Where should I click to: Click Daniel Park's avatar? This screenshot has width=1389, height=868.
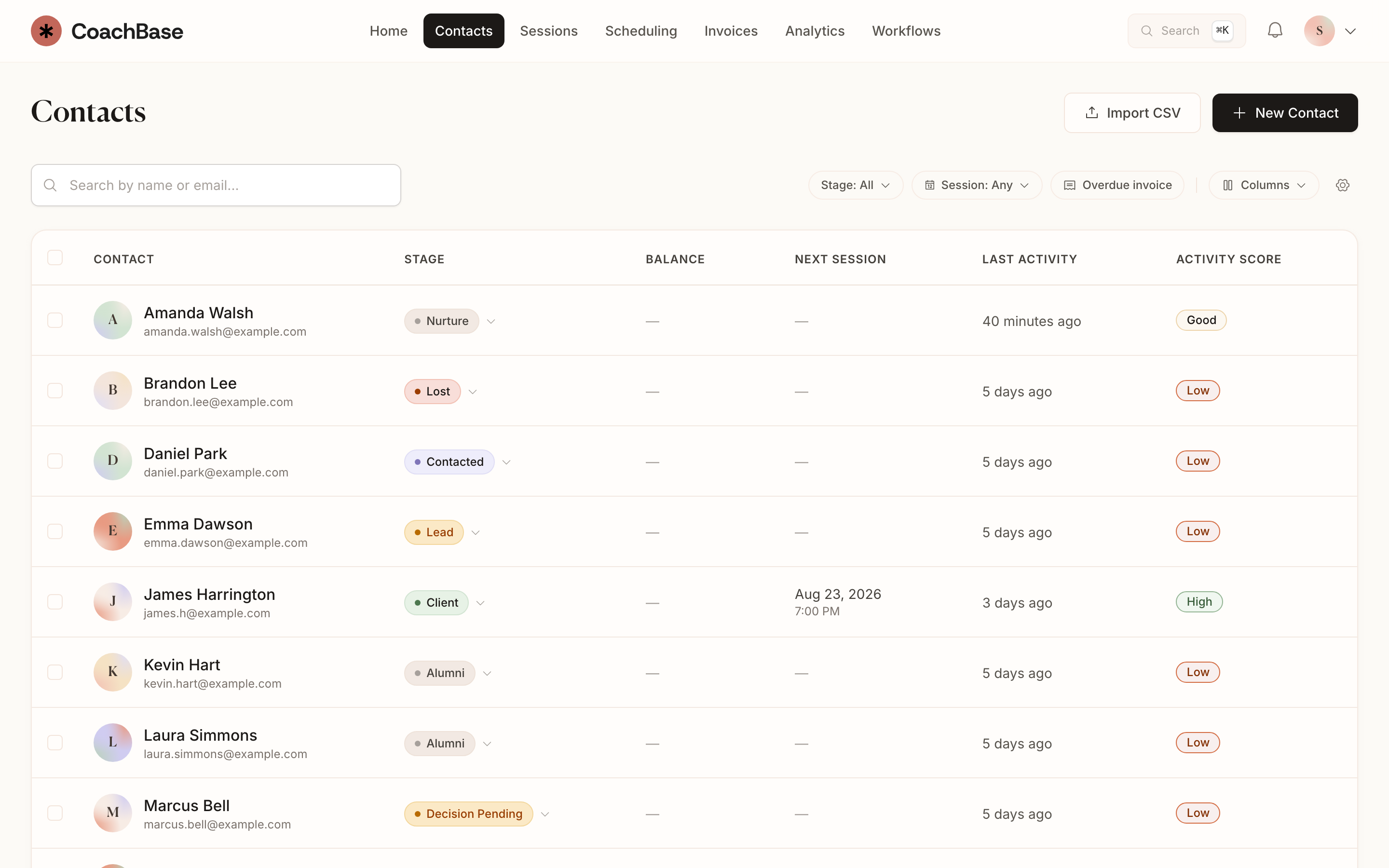click(113, 461)
